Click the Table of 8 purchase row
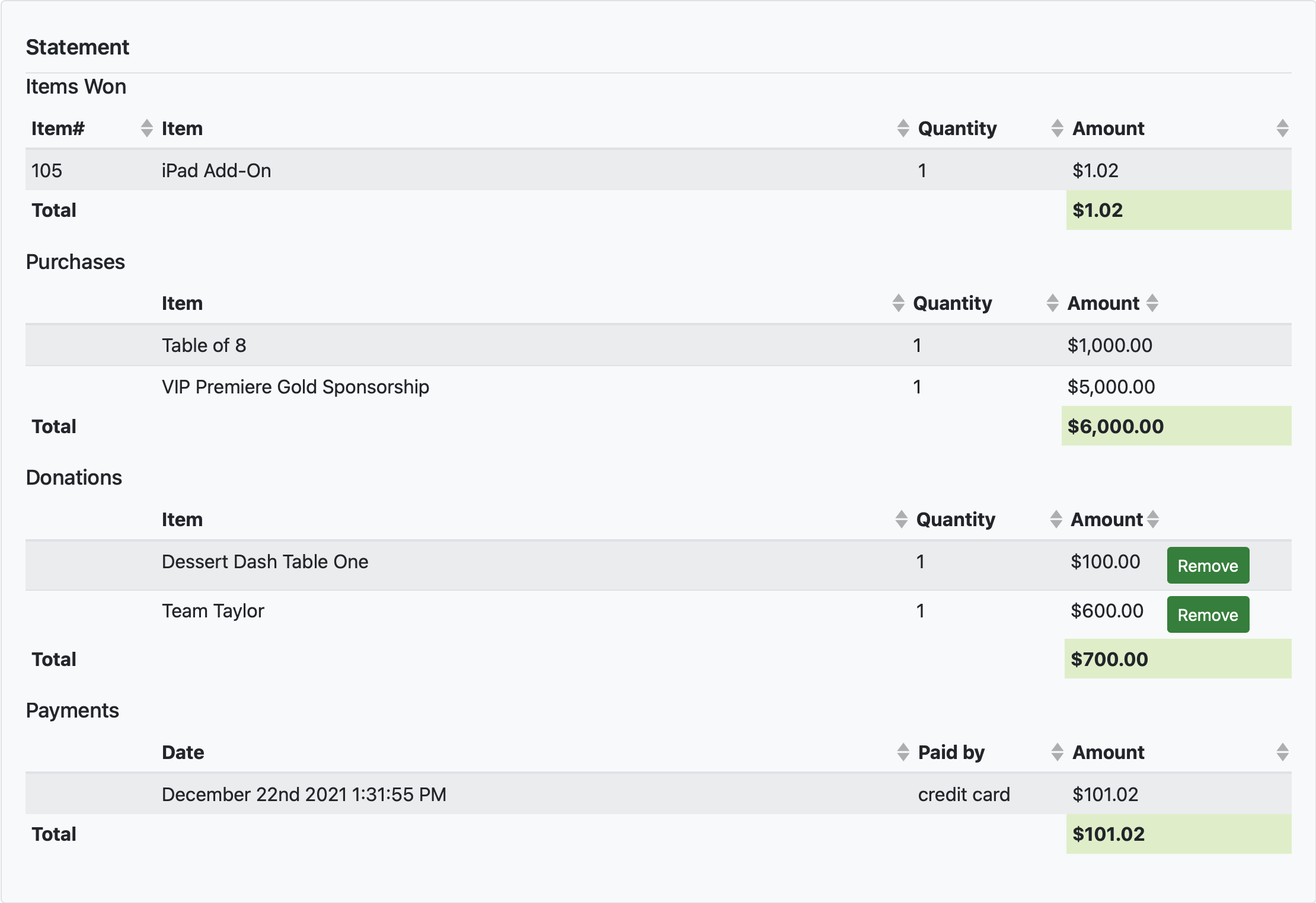1316x903 pixels. pos(204,345)
